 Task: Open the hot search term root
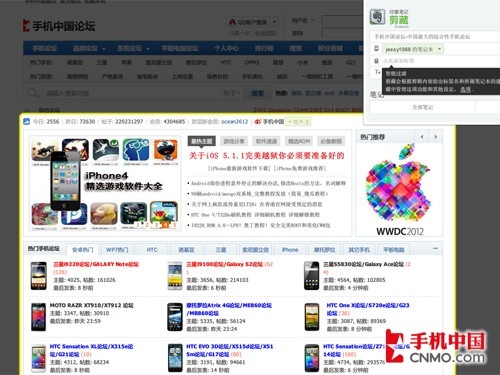coord(329,93)
